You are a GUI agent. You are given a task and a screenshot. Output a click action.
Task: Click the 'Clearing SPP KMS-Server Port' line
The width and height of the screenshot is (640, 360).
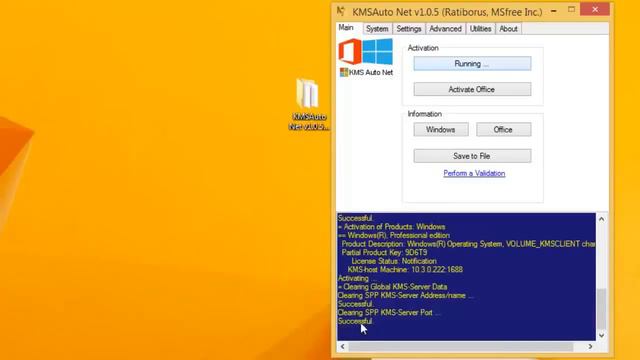pos(389,313)
